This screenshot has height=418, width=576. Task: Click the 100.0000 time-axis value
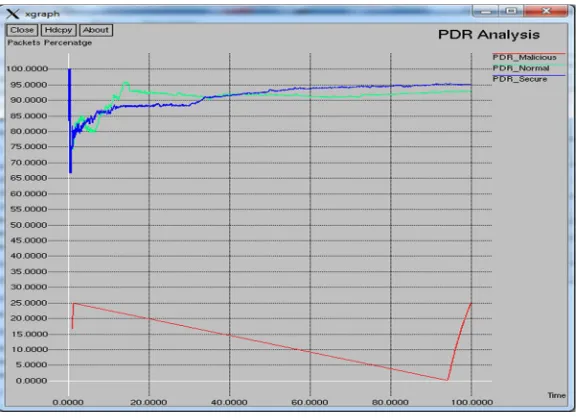(x=472, y=402)
